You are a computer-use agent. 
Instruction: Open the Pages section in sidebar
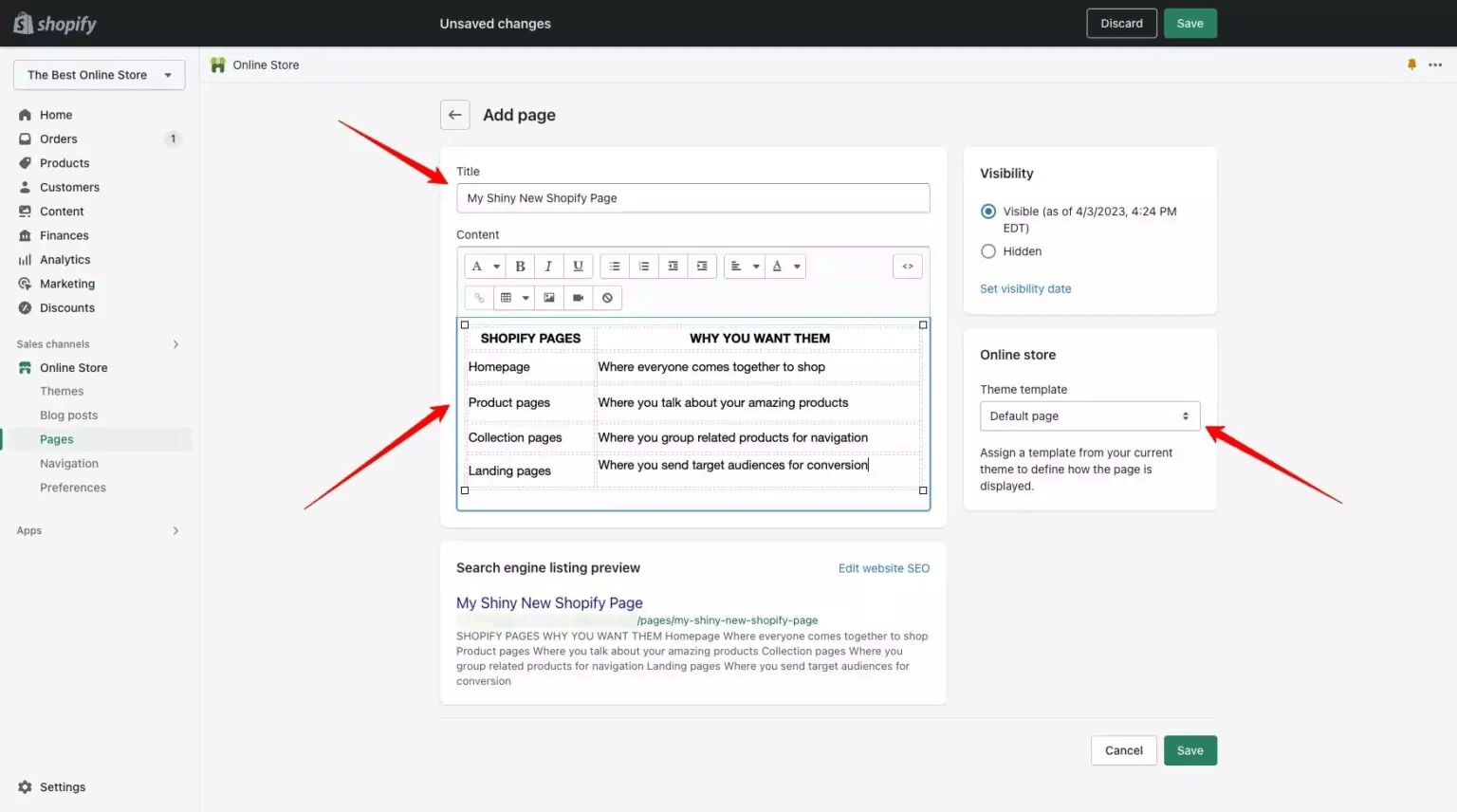tap(56, 438)
